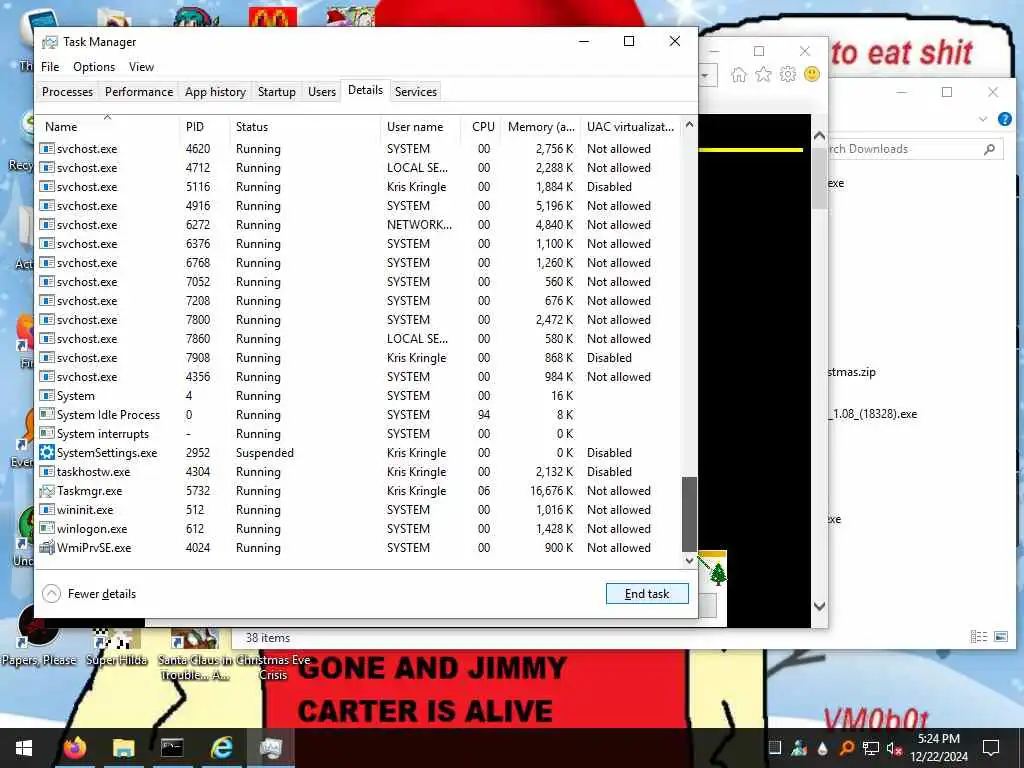The image size is (1024, 768).
Task: Switch to the App history tab
Action: point(216,92)
